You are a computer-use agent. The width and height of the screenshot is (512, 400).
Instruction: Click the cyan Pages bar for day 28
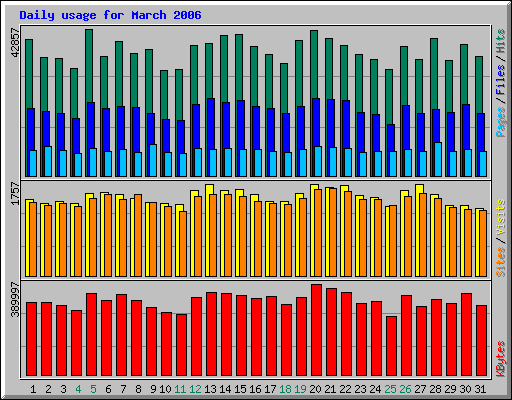pos(438,159)
